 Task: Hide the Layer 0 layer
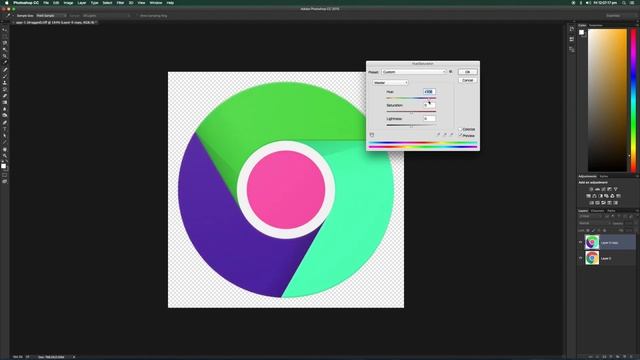pyautogui.click(x=580, y=258)
